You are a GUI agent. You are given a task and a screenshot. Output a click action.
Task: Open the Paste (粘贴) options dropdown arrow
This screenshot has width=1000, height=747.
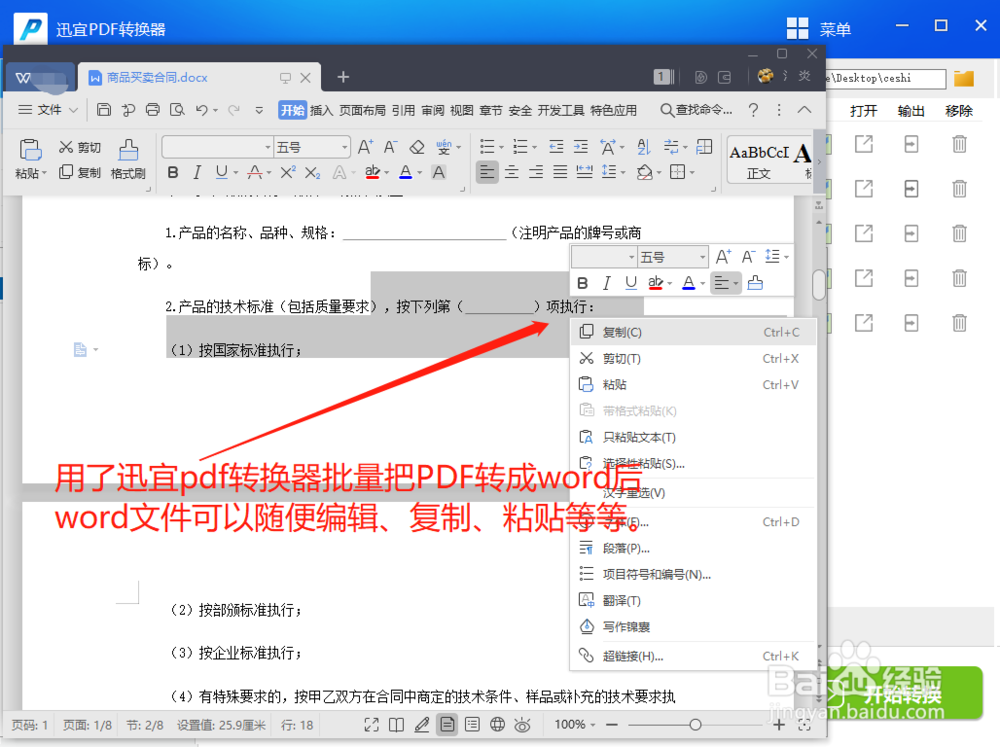[x=44, y=173]
